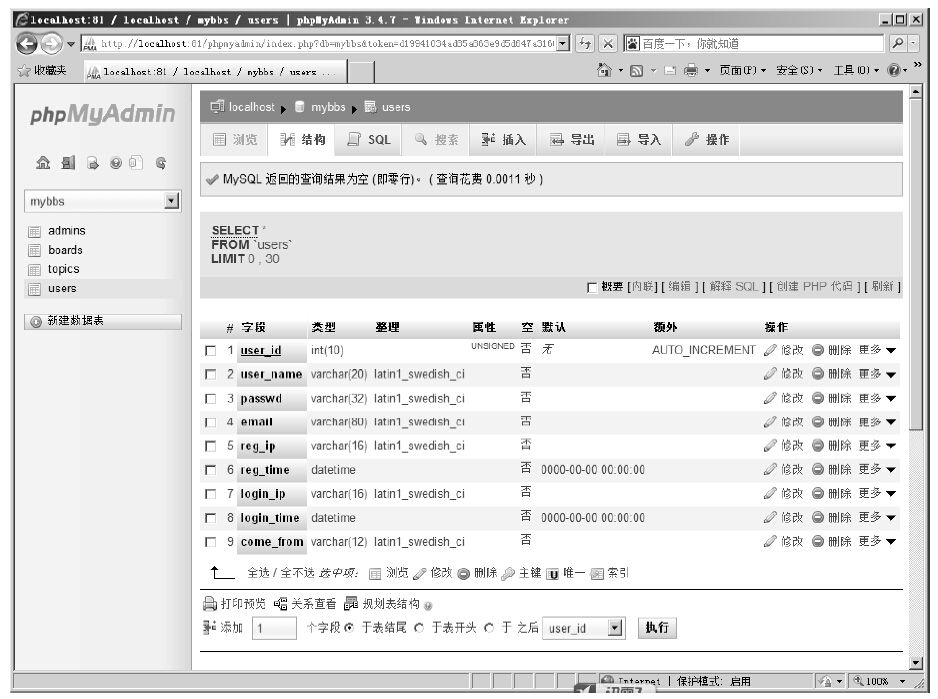Click the browse icon beside boards table
The image size is (938, 699).
pos(35,250)
